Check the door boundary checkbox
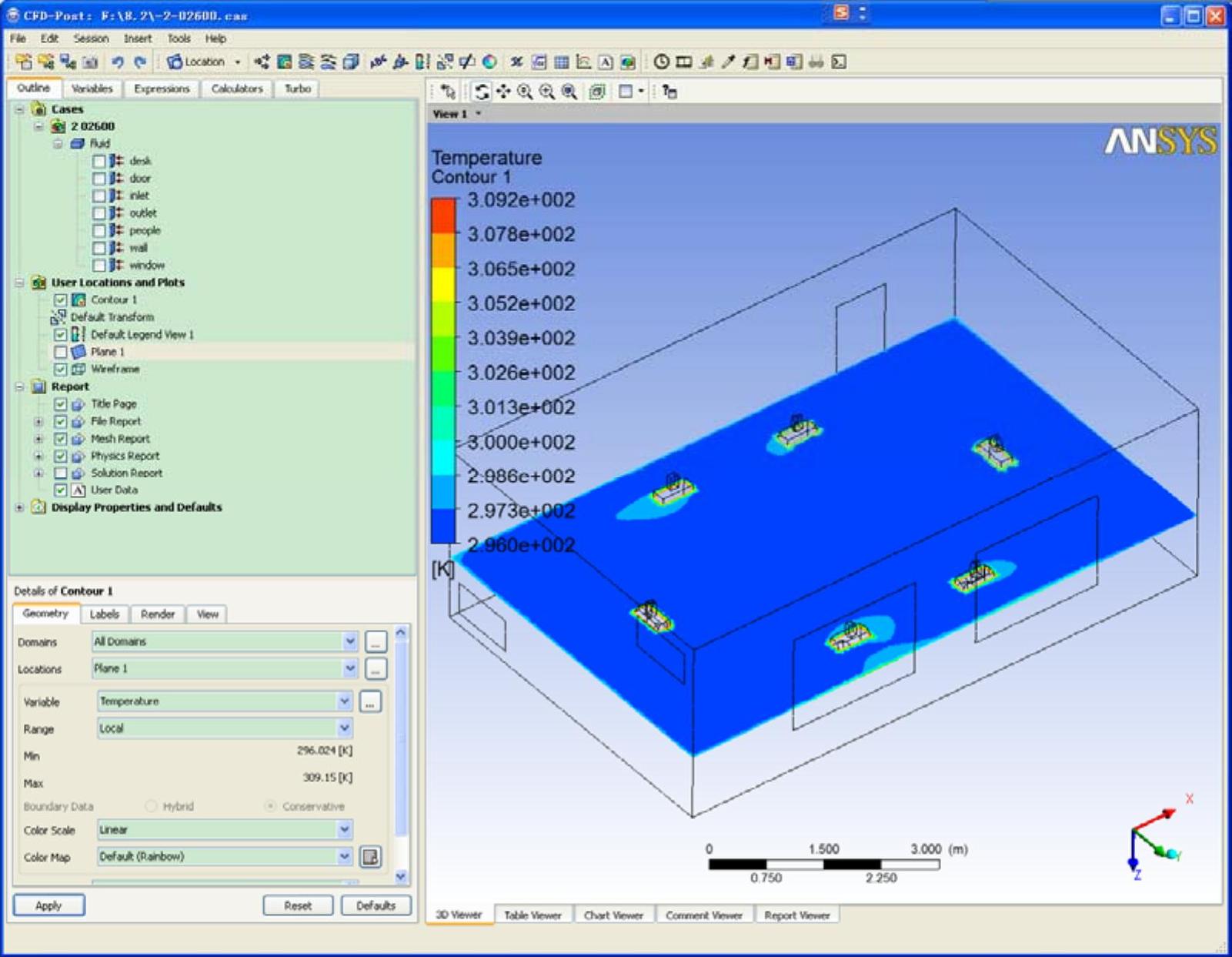The height and width of the screenshot is (957, 1232). click(98, 179)
